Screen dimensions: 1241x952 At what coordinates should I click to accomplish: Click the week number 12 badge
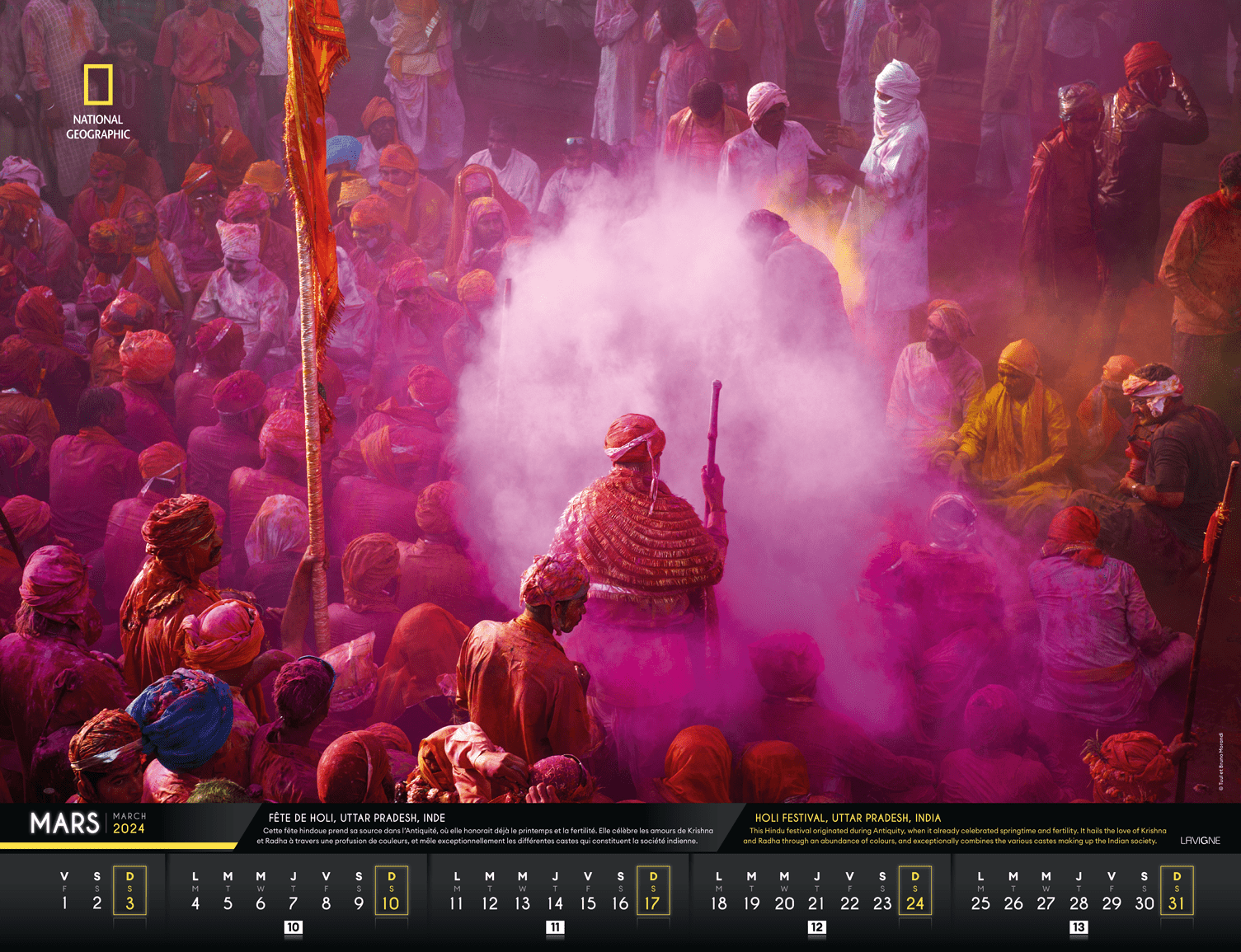[x=816, y=927]
